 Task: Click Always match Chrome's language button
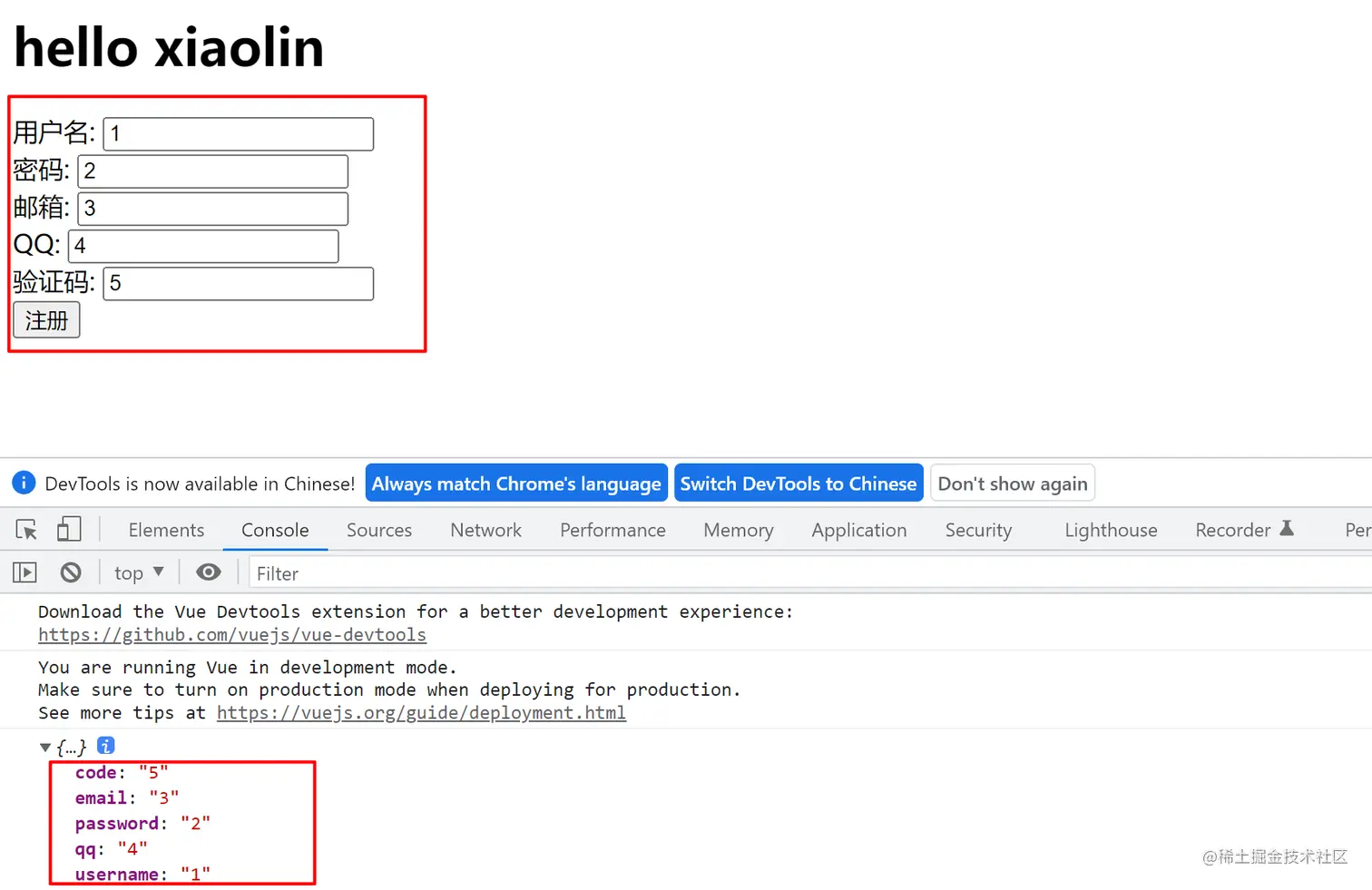pyautogui.click(x=516, y=483)
